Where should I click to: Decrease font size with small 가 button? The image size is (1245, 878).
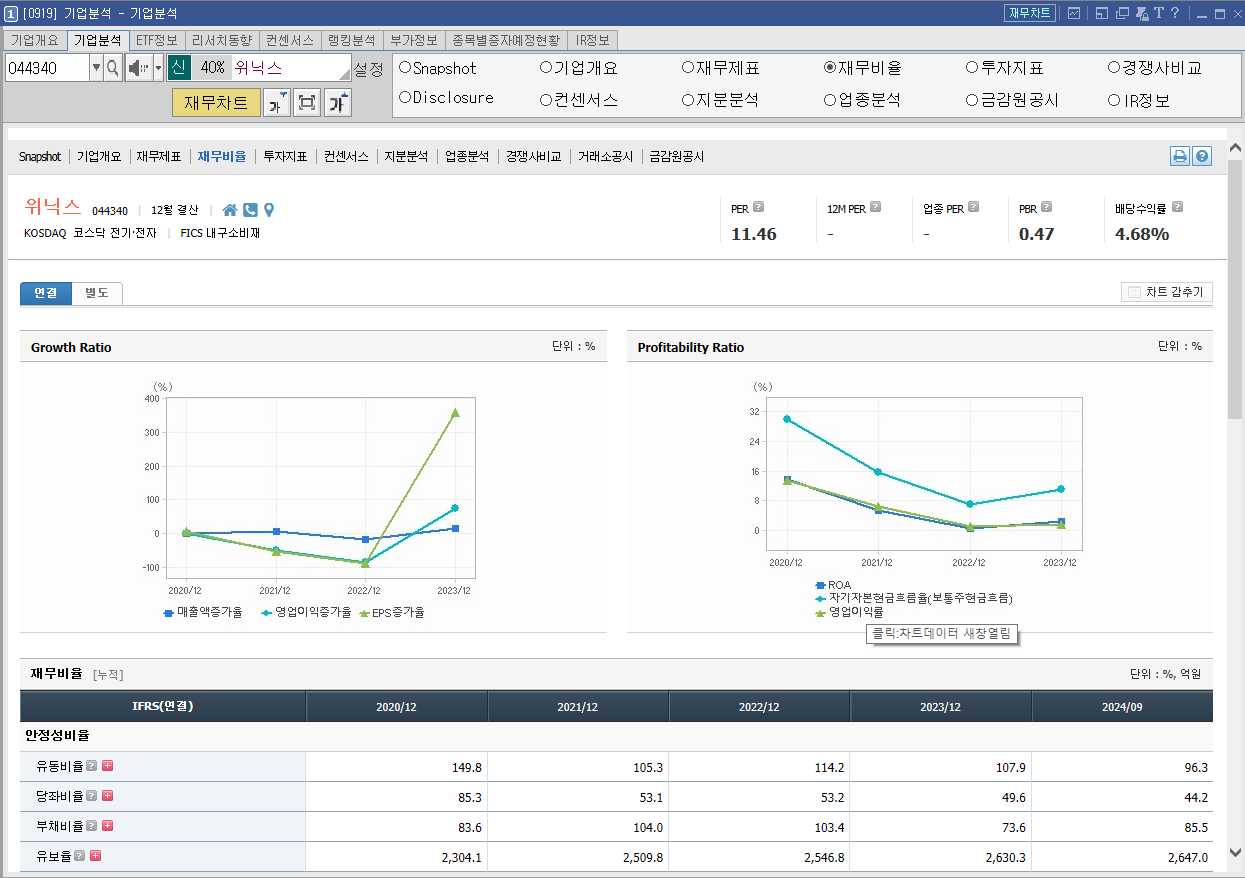click(x=277, y=102)
